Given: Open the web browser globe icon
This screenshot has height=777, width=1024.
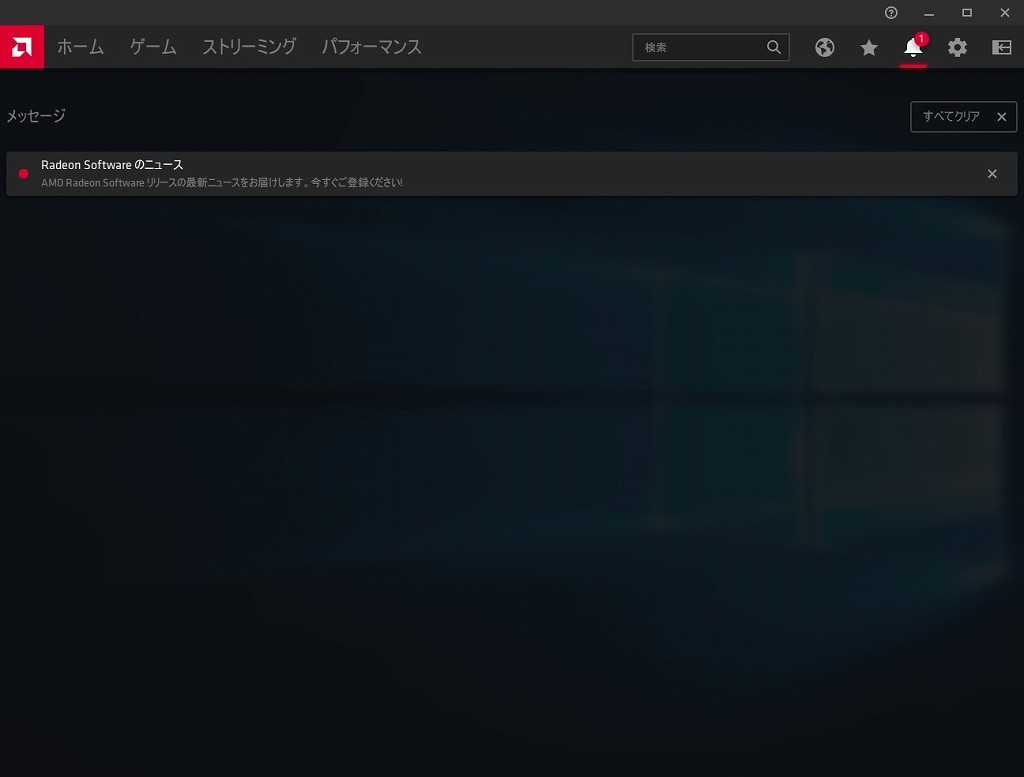Looking at the screenshot, I should click(825, 47).
